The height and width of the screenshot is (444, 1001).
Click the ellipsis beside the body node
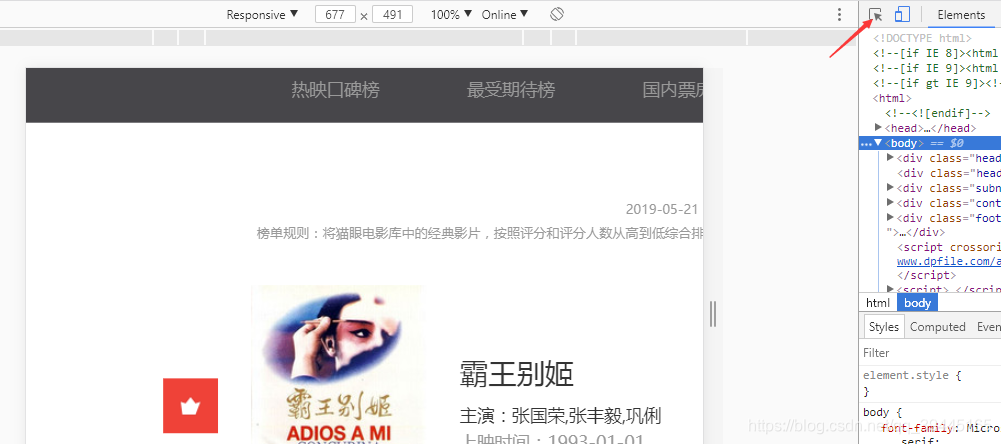tap(866, 144)
